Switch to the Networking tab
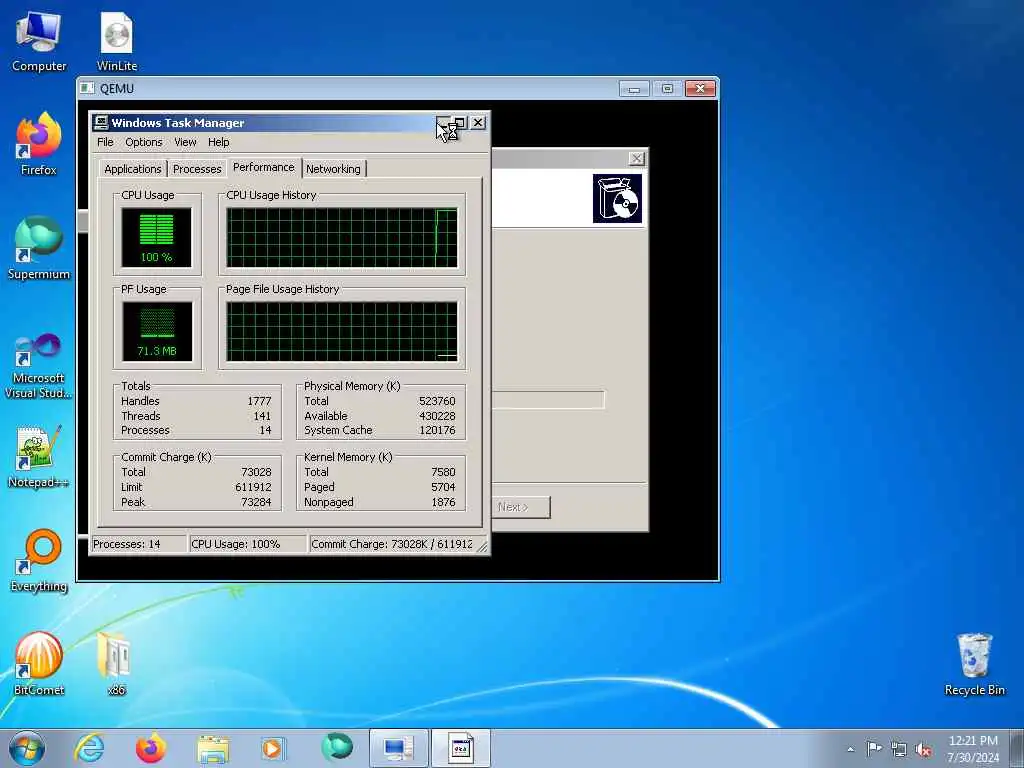The image size is (1024, 768). point(333,168)
